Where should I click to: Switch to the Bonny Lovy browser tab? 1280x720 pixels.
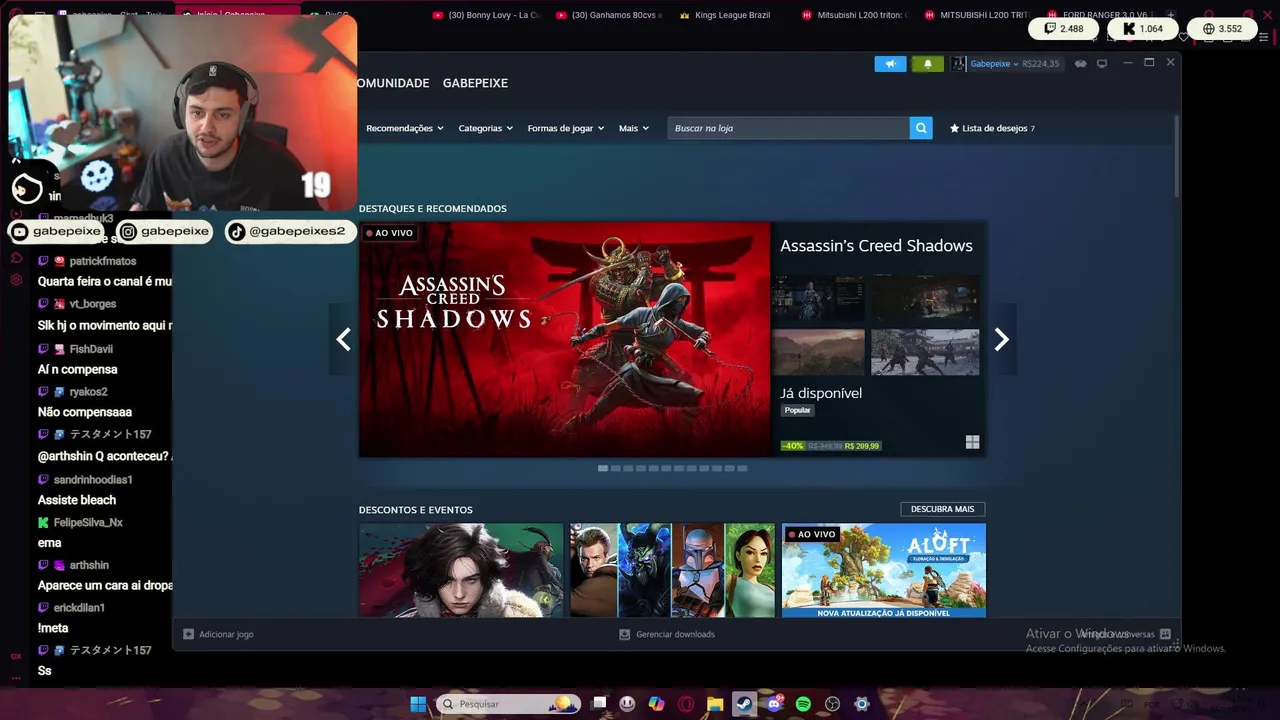point(486,15)
